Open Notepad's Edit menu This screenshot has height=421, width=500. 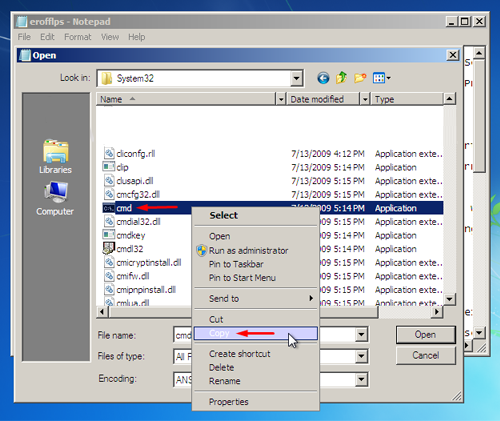47,37
